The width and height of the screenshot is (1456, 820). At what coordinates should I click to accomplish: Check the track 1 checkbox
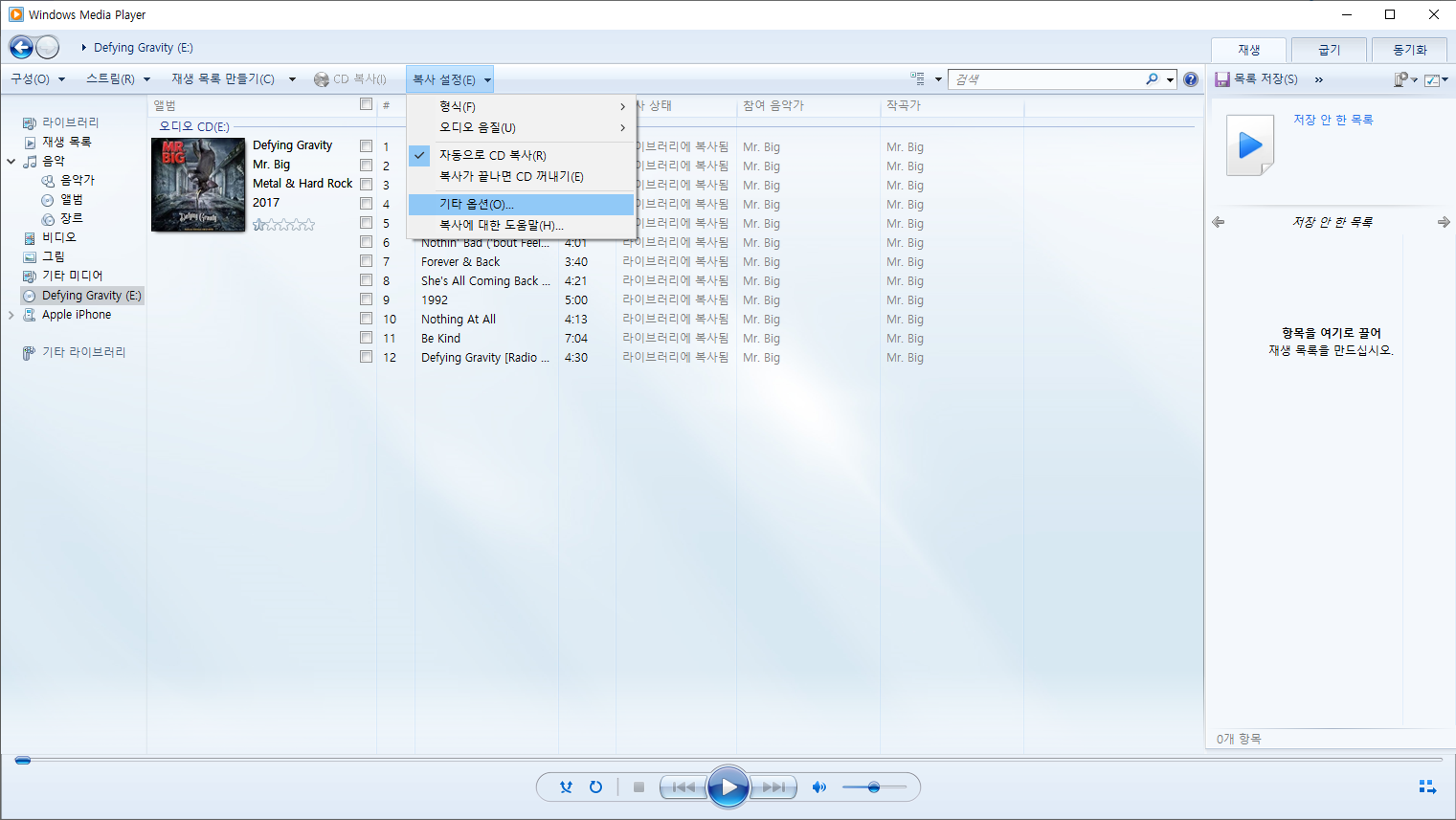366,146
